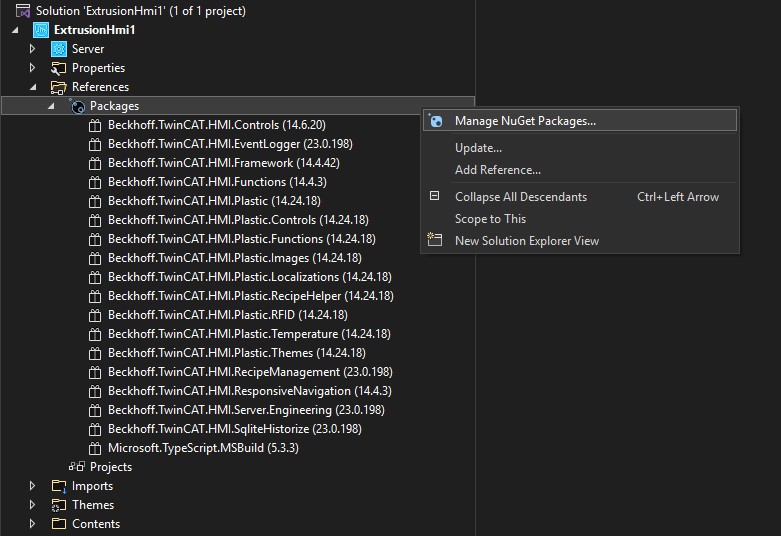Expand the Server node

(32, 49)
